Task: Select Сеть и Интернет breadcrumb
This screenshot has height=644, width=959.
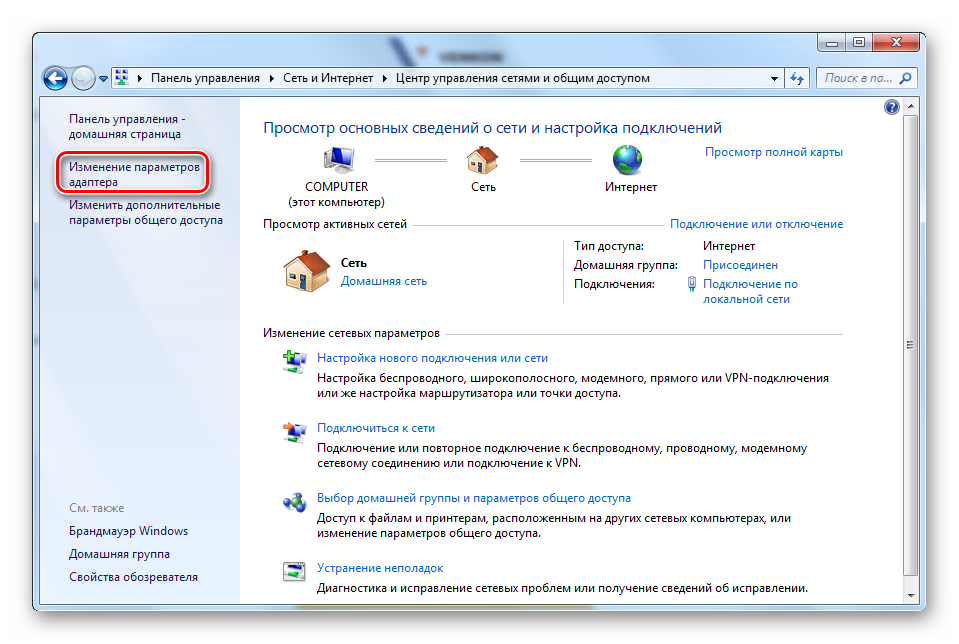Action: (x=328, y=78)
